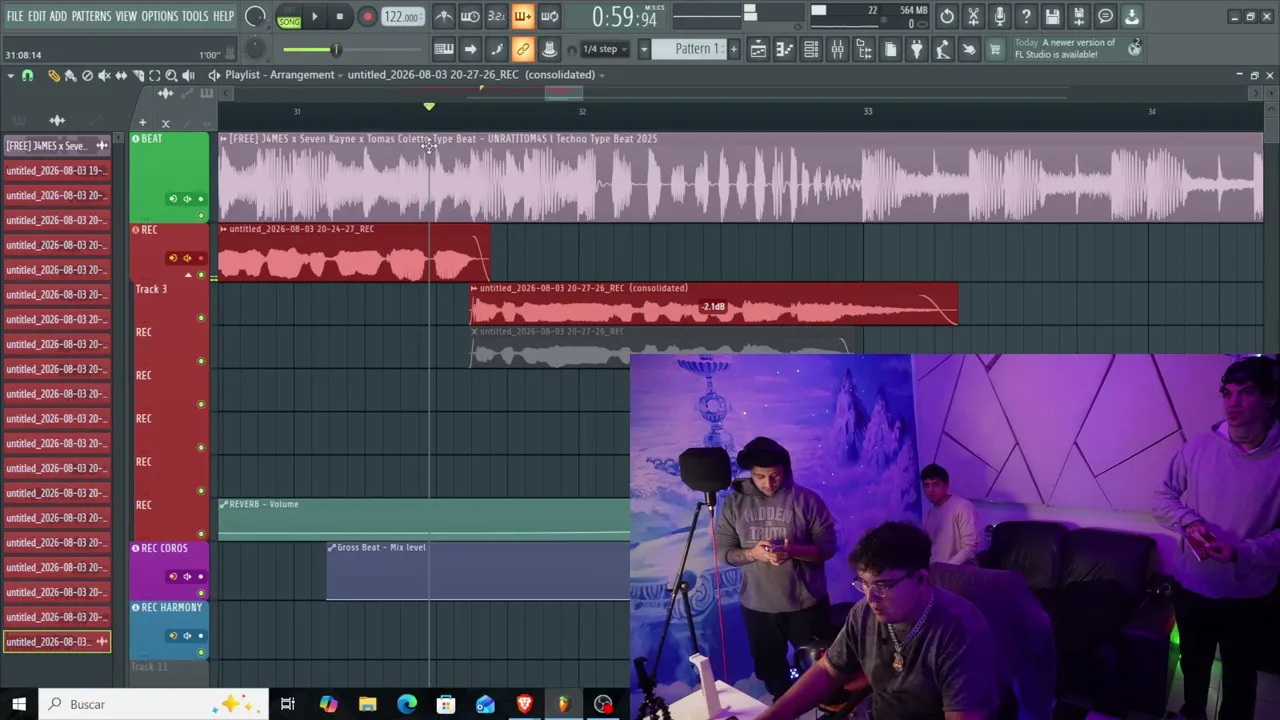Viewport: 1280px width, 720px height.
Task: Select the playlist Draw pencil tool
Action: click(x=54, y=75)
